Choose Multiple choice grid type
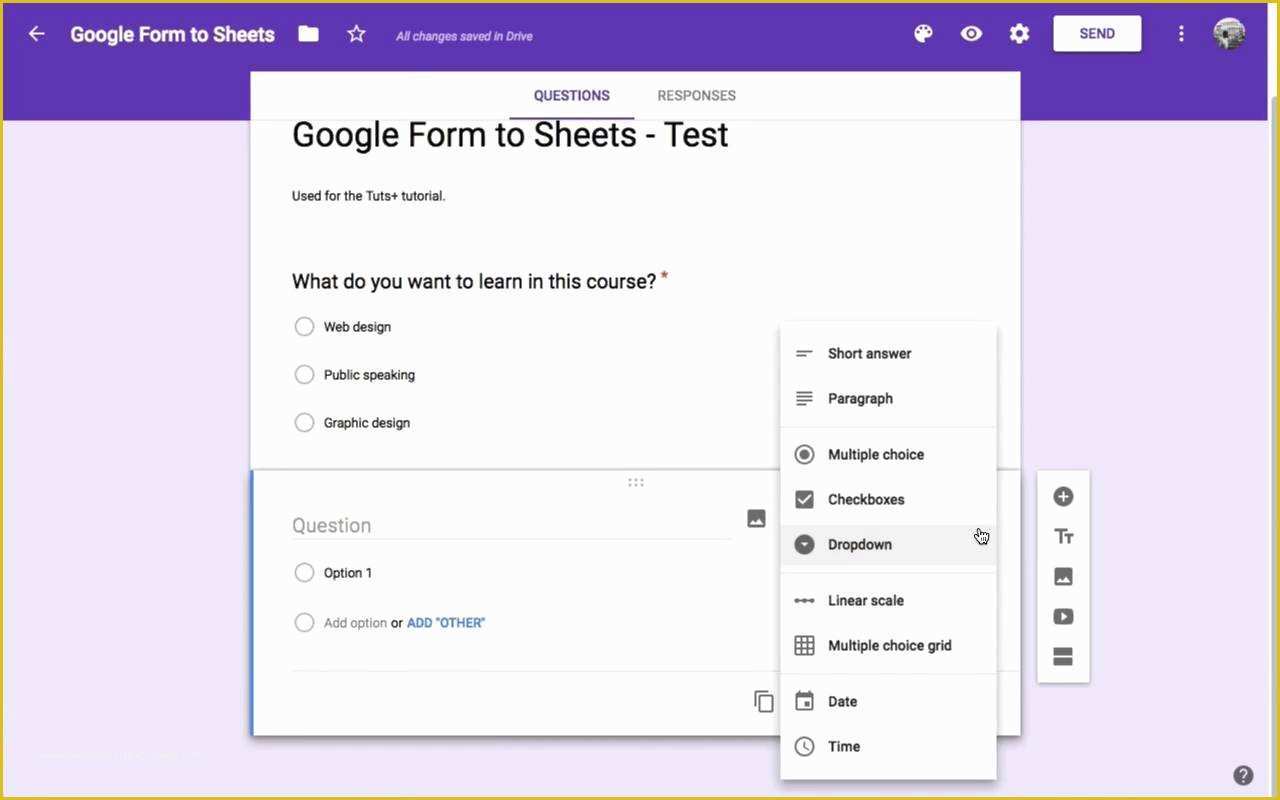1280x800 pixels. click(x=888, y=645)
